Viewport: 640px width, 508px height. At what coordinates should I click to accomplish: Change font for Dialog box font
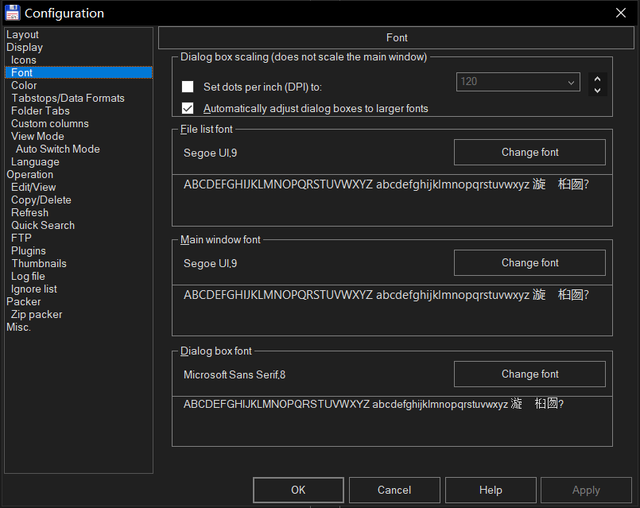[529, 374]
